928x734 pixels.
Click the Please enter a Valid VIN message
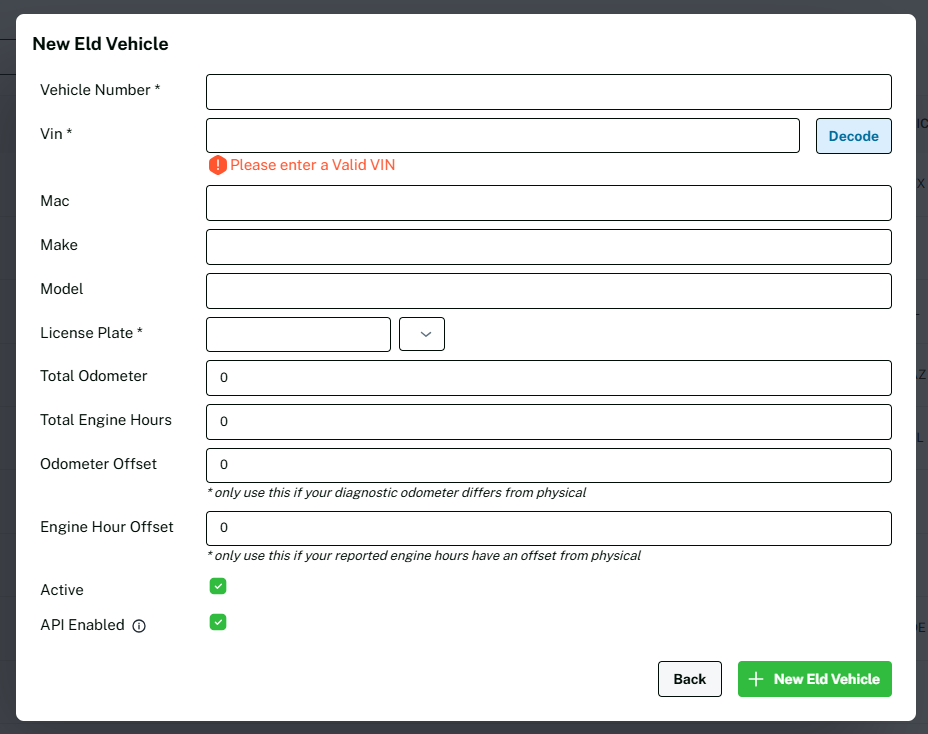click(x=312, y=165)
